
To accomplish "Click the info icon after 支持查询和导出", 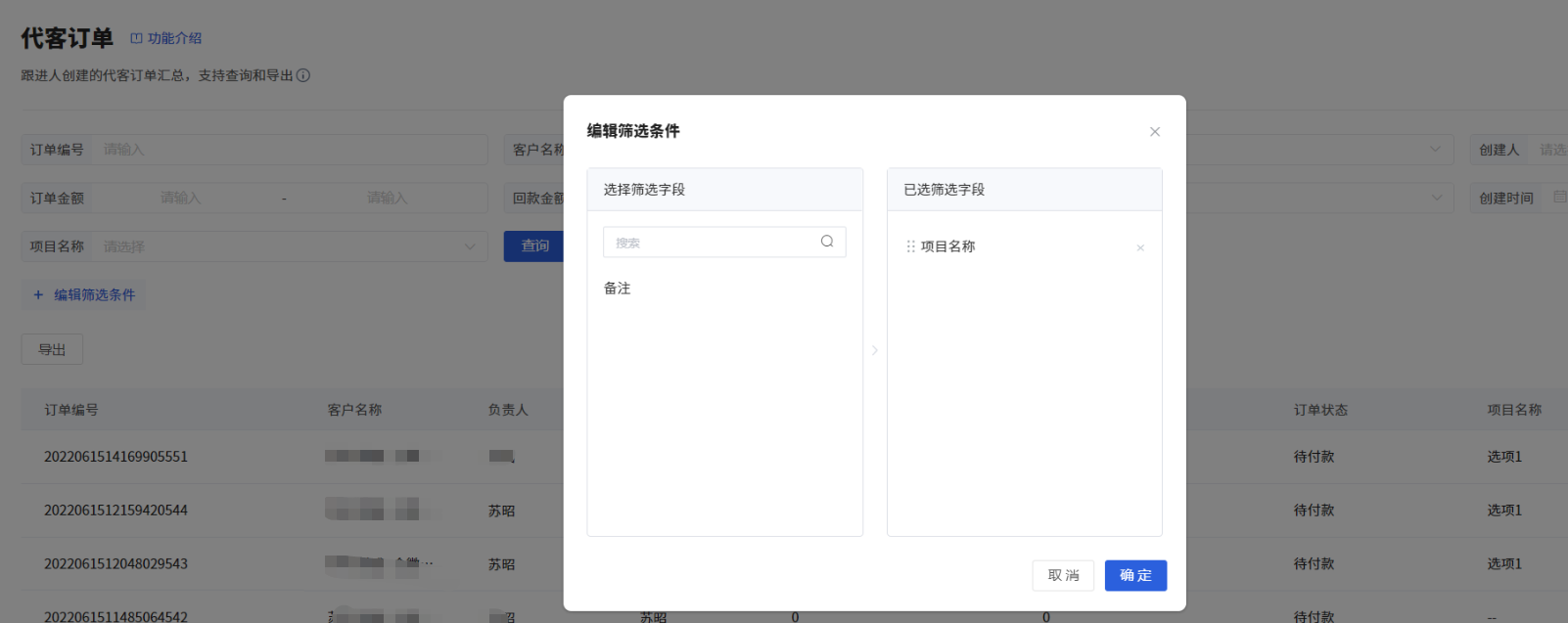I will (303, 75).
